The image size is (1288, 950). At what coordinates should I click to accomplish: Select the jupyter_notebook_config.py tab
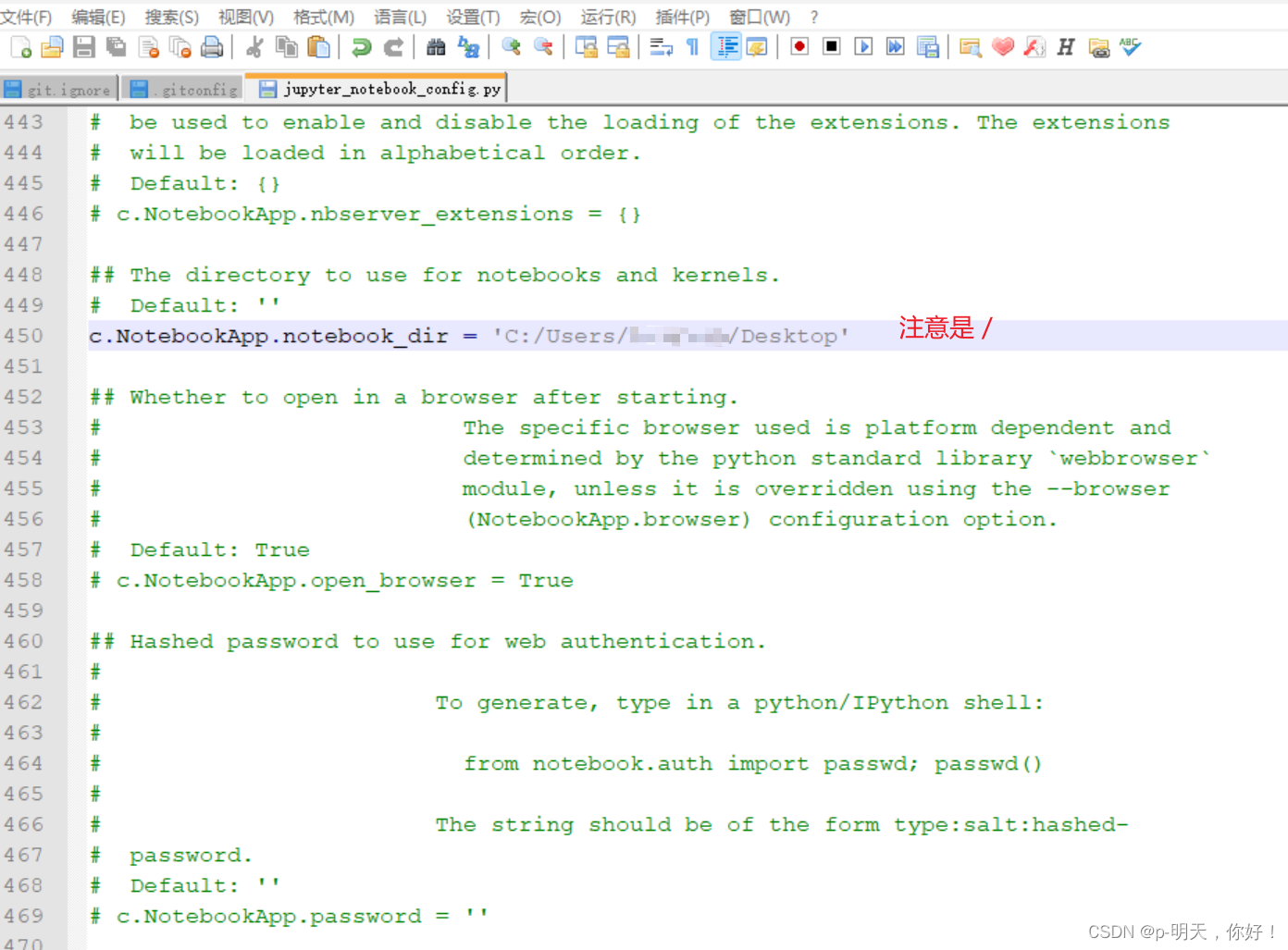click(378, 89)
